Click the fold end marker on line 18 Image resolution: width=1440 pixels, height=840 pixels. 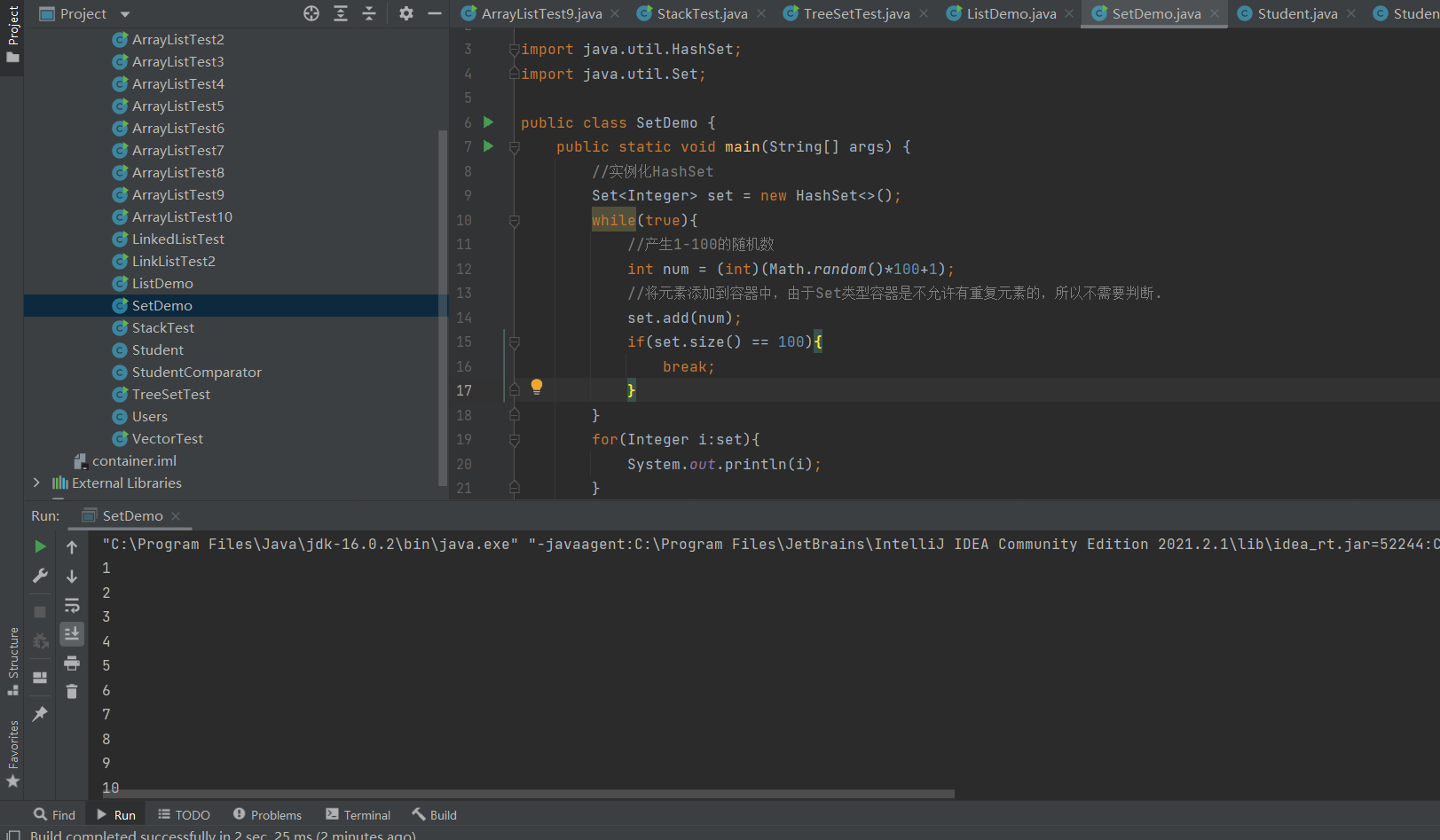tap(515, 414)
